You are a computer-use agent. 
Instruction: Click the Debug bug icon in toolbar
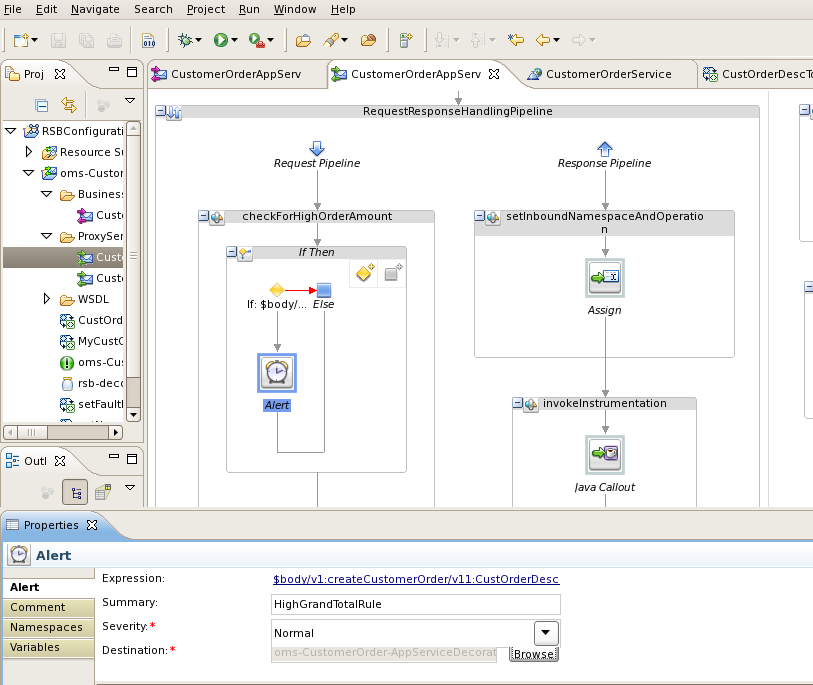185,40
